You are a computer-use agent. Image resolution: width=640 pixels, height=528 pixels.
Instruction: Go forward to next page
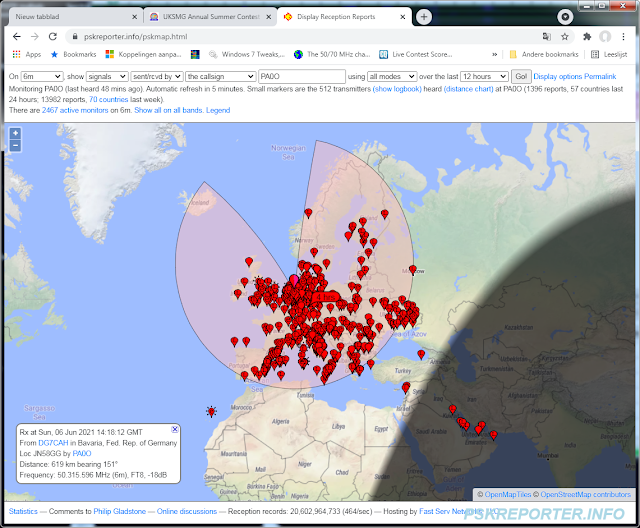tap(35, 36)
